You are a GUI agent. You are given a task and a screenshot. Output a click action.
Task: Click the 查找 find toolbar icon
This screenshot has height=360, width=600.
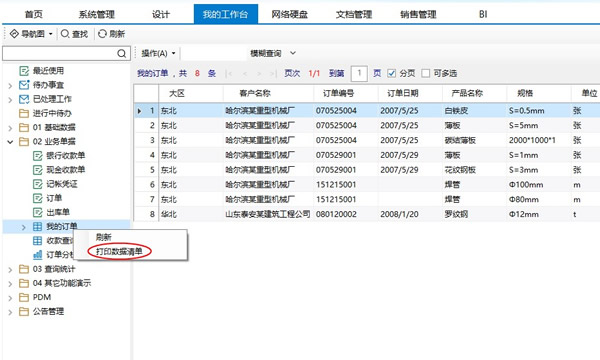pyautogui.click(x=65, y=34)
